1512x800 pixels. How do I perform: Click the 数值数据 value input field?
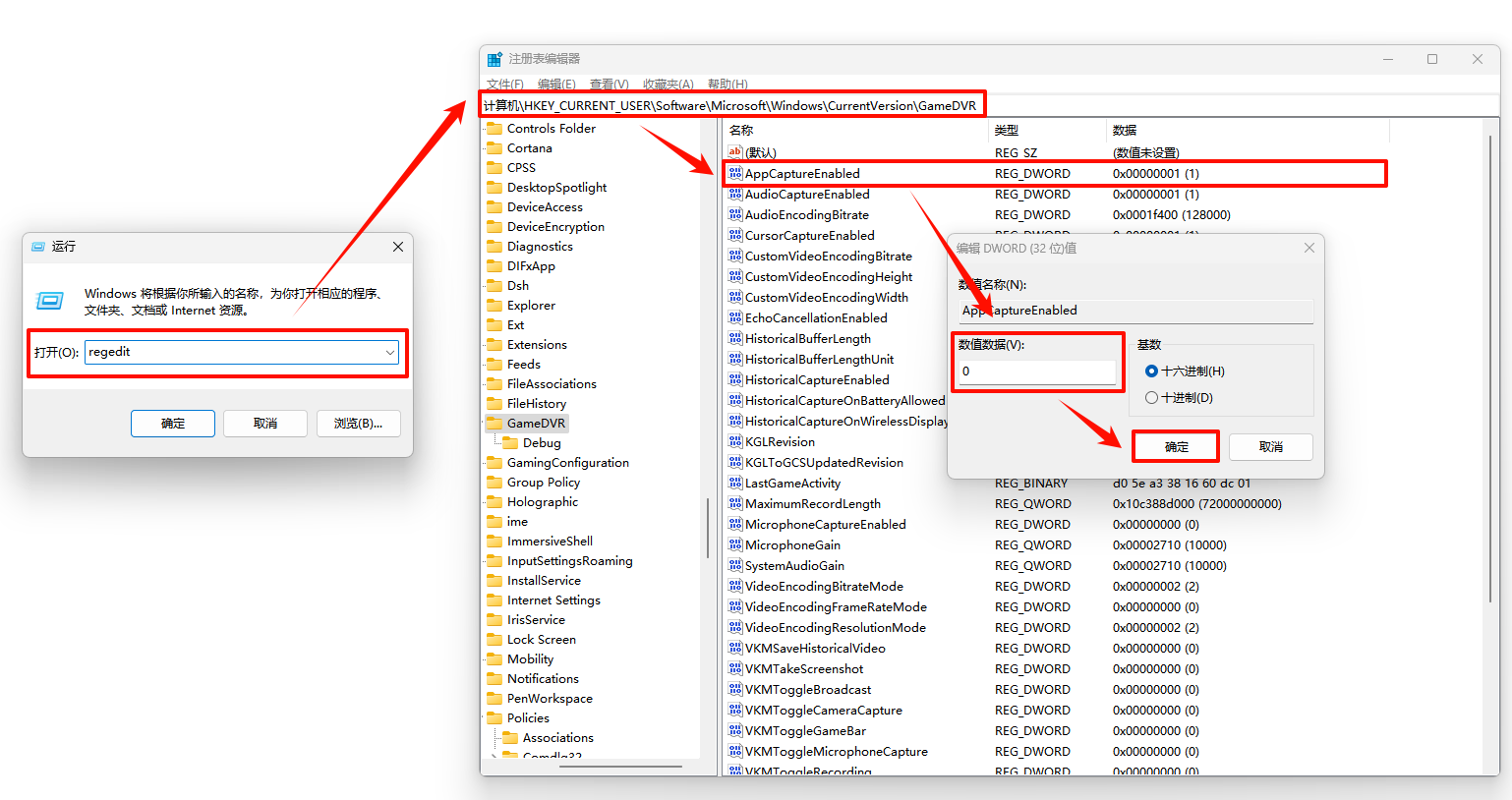click(x=1037, y=371)
